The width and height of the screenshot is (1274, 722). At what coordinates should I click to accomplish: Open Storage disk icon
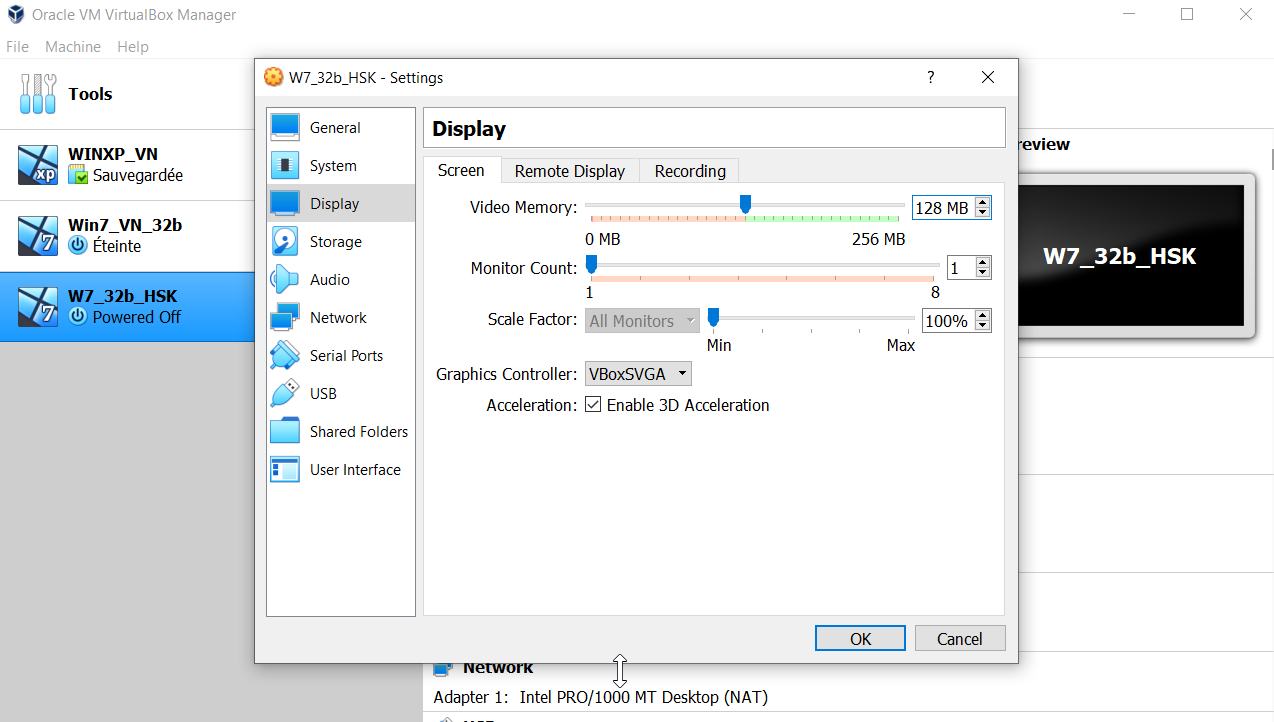pos(285,241)
